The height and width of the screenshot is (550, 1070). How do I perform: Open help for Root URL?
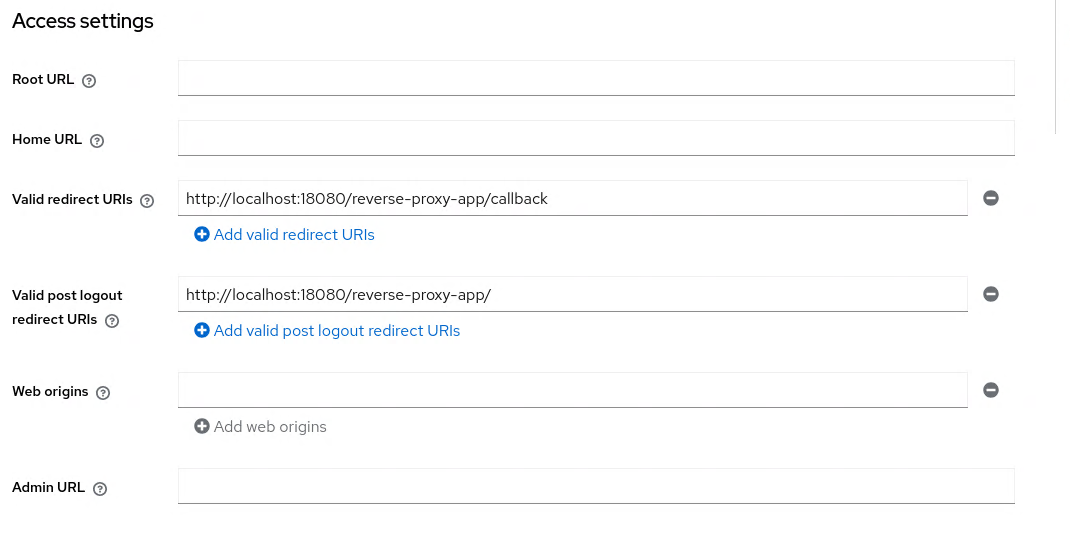pos(89,81)
